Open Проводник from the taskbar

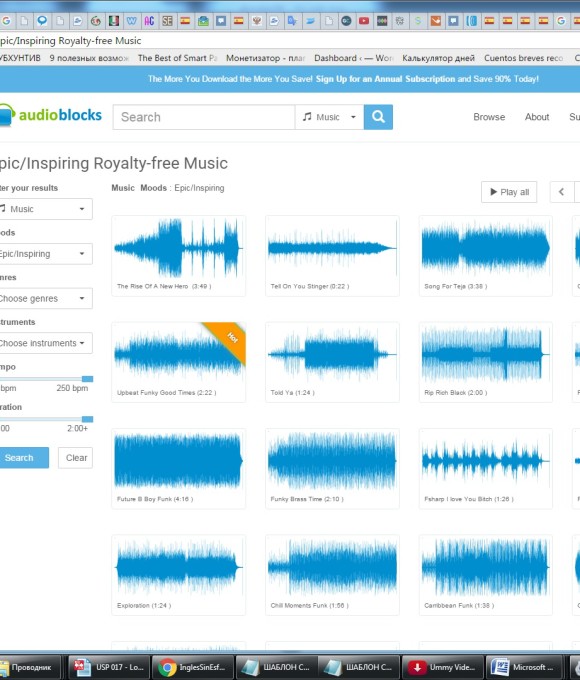coord(29,667)
